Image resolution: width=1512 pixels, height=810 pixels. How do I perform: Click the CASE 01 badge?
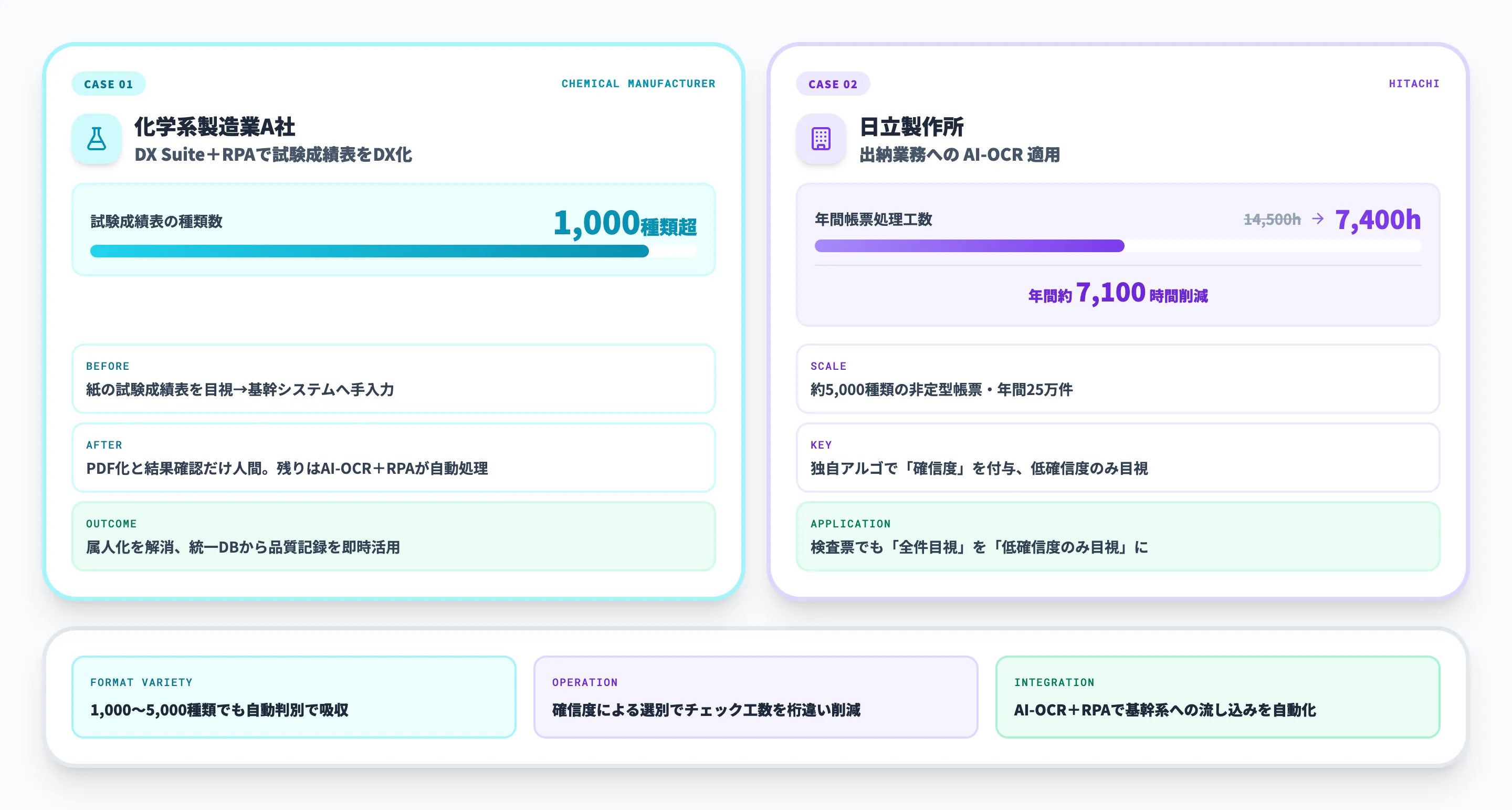[x=109, y=84]
